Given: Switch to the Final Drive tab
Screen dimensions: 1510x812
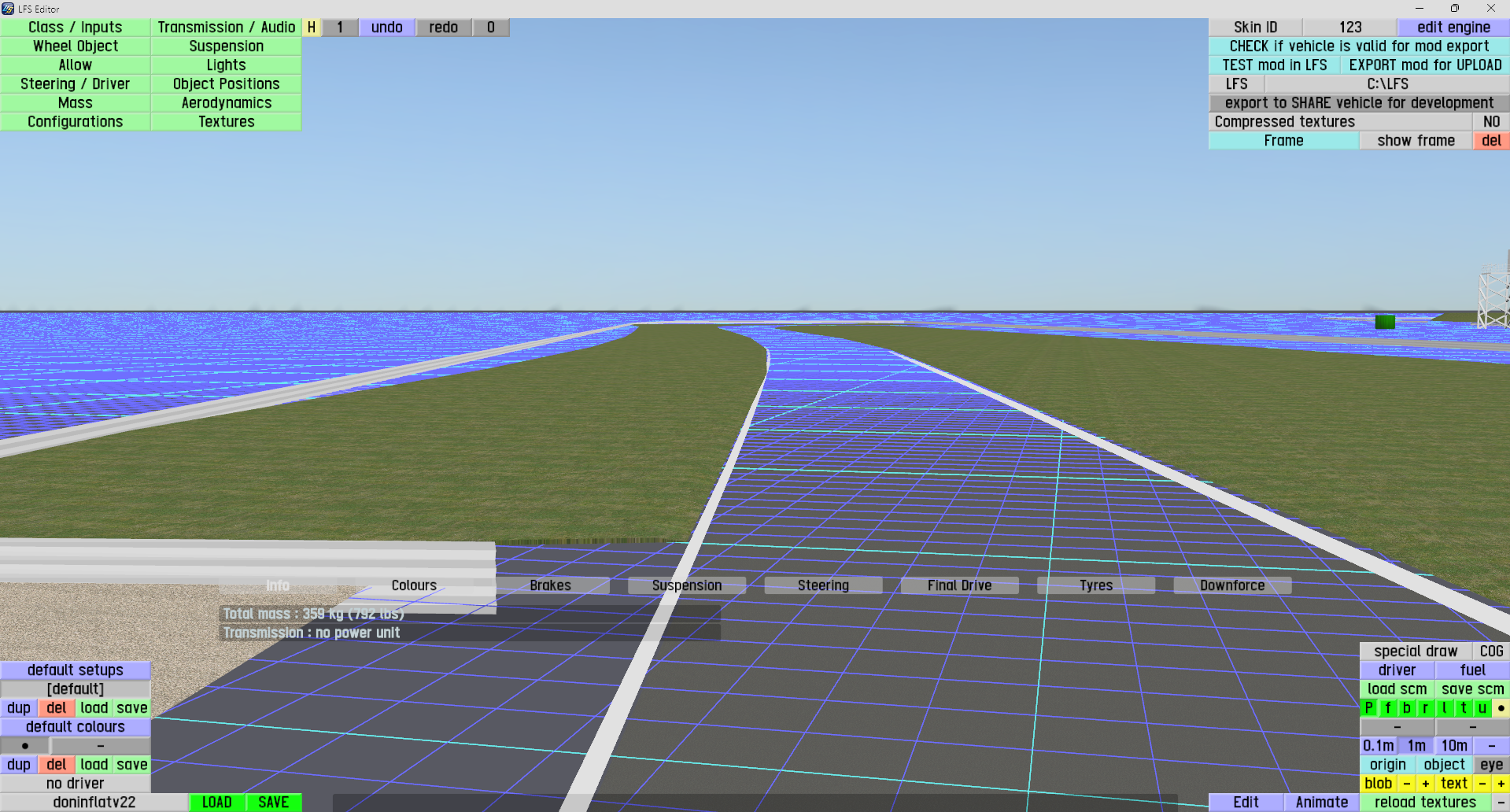Looking at the screenshot, I should coord(960,585).
